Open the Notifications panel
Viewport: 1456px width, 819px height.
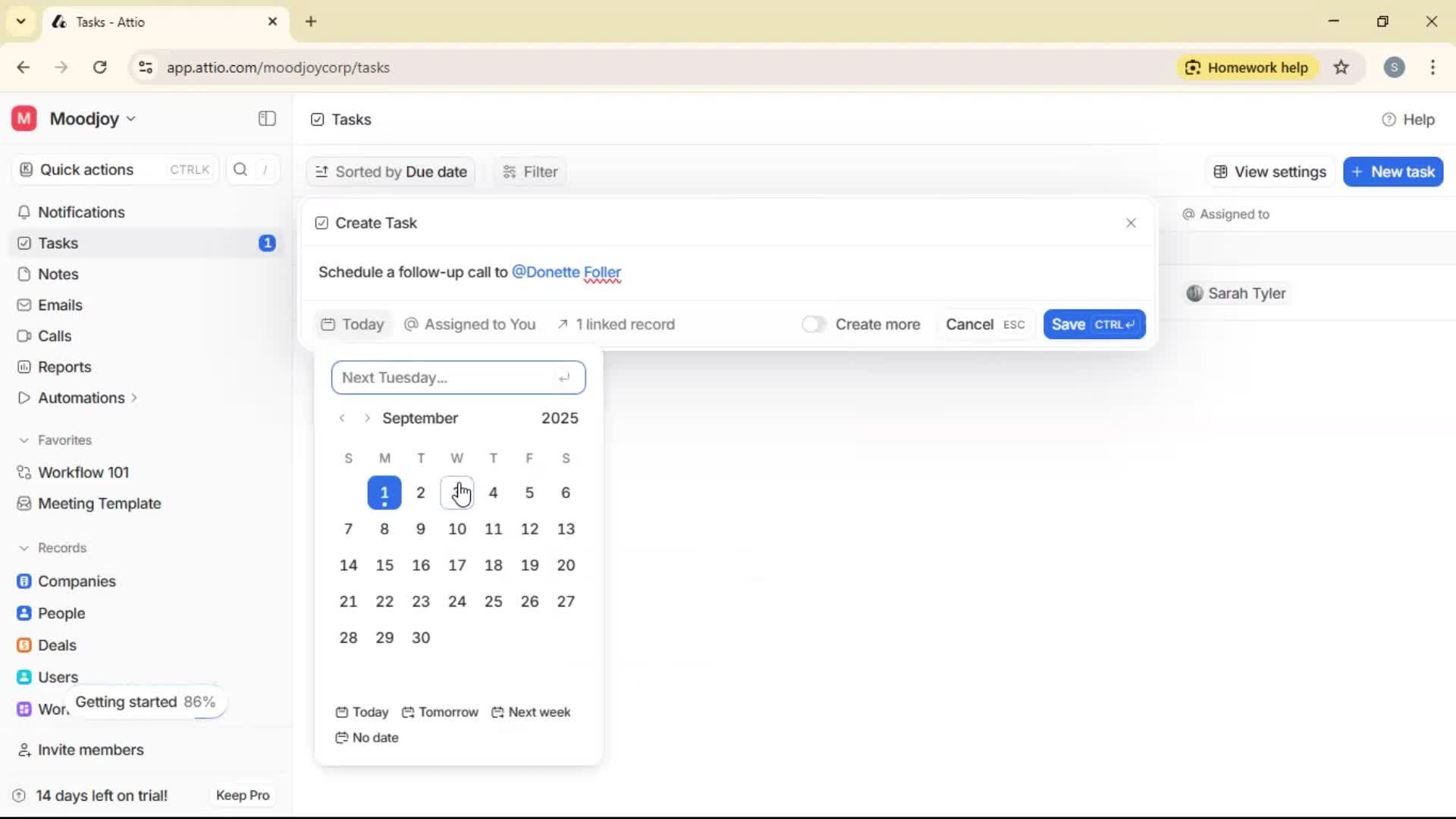click(x=81, y=212)
